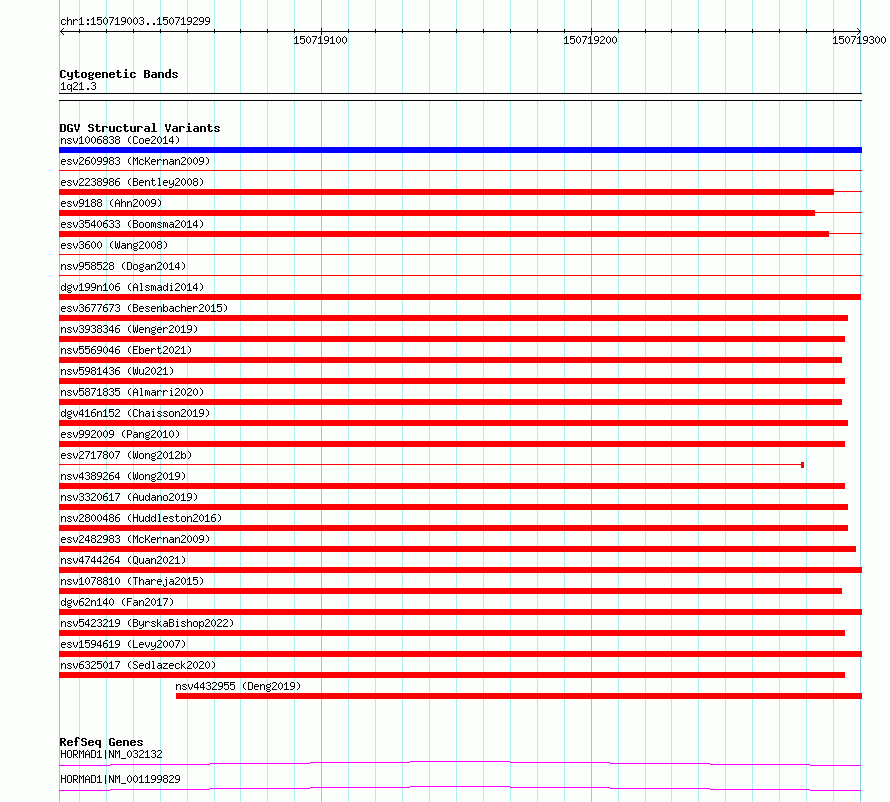The image size is (890, 802).
Task: Click ruler position 150719100
Action: point(320,40)
